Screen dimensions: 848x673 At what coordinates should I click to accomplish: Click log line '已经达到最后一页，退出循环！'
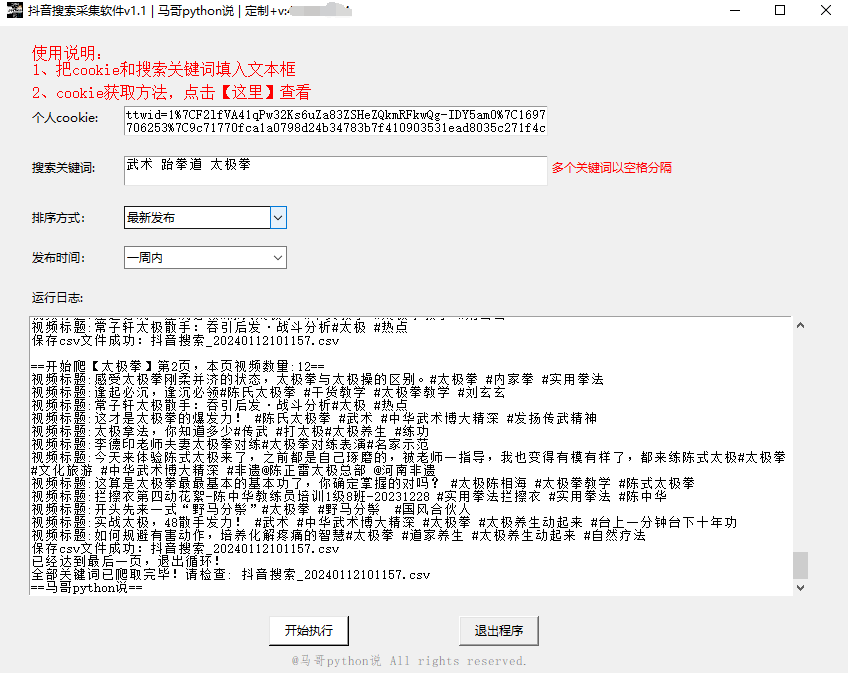pyautogui.click(x=126, y=562)
